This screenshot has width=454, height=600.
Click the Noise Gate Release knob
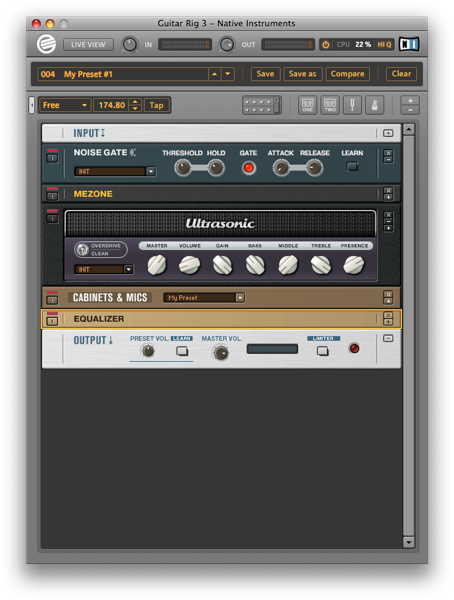315,168
